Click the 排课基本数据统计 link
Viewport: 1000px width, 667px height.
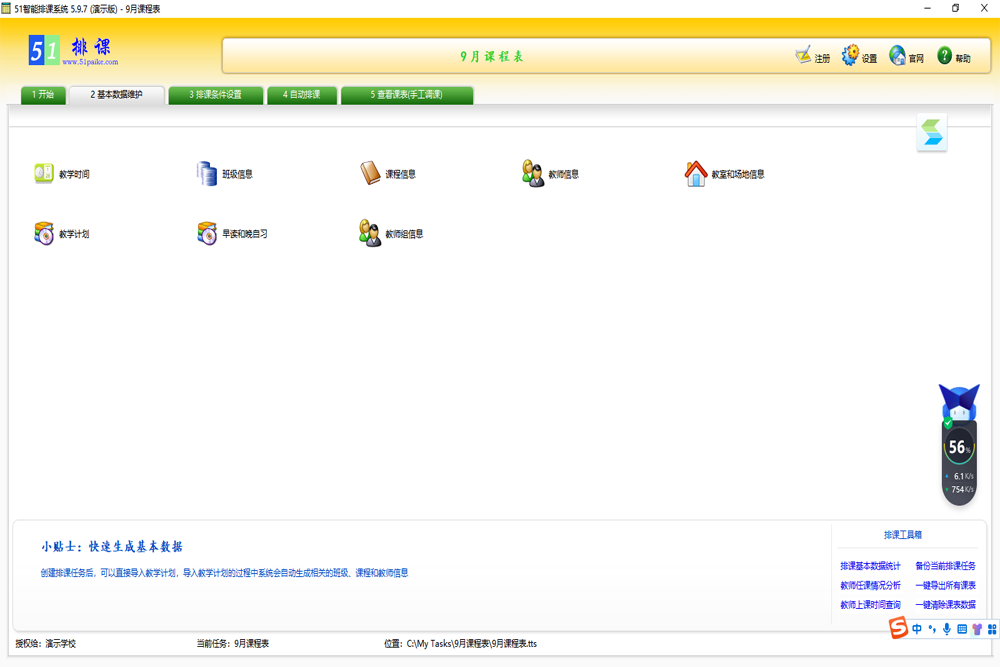[x=870, y=566]
